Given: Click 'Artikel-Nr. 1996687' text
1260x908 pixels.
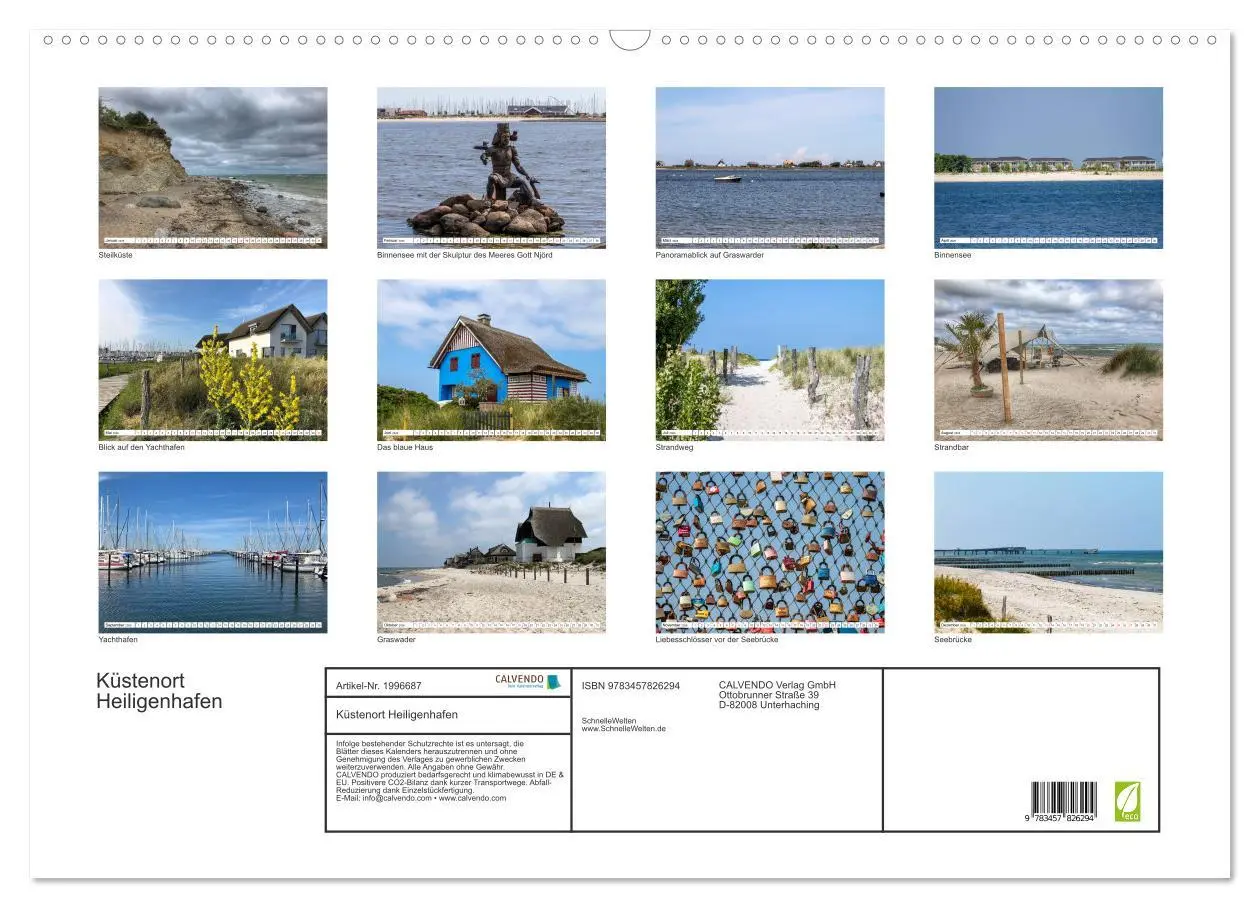Looking at the screenshot, I should pos(379,686).
